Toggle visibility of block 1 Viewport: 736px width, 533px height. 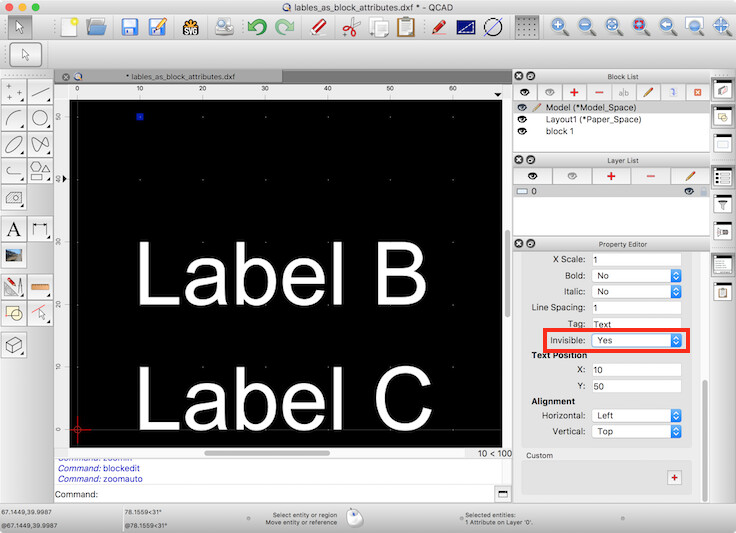522,131
